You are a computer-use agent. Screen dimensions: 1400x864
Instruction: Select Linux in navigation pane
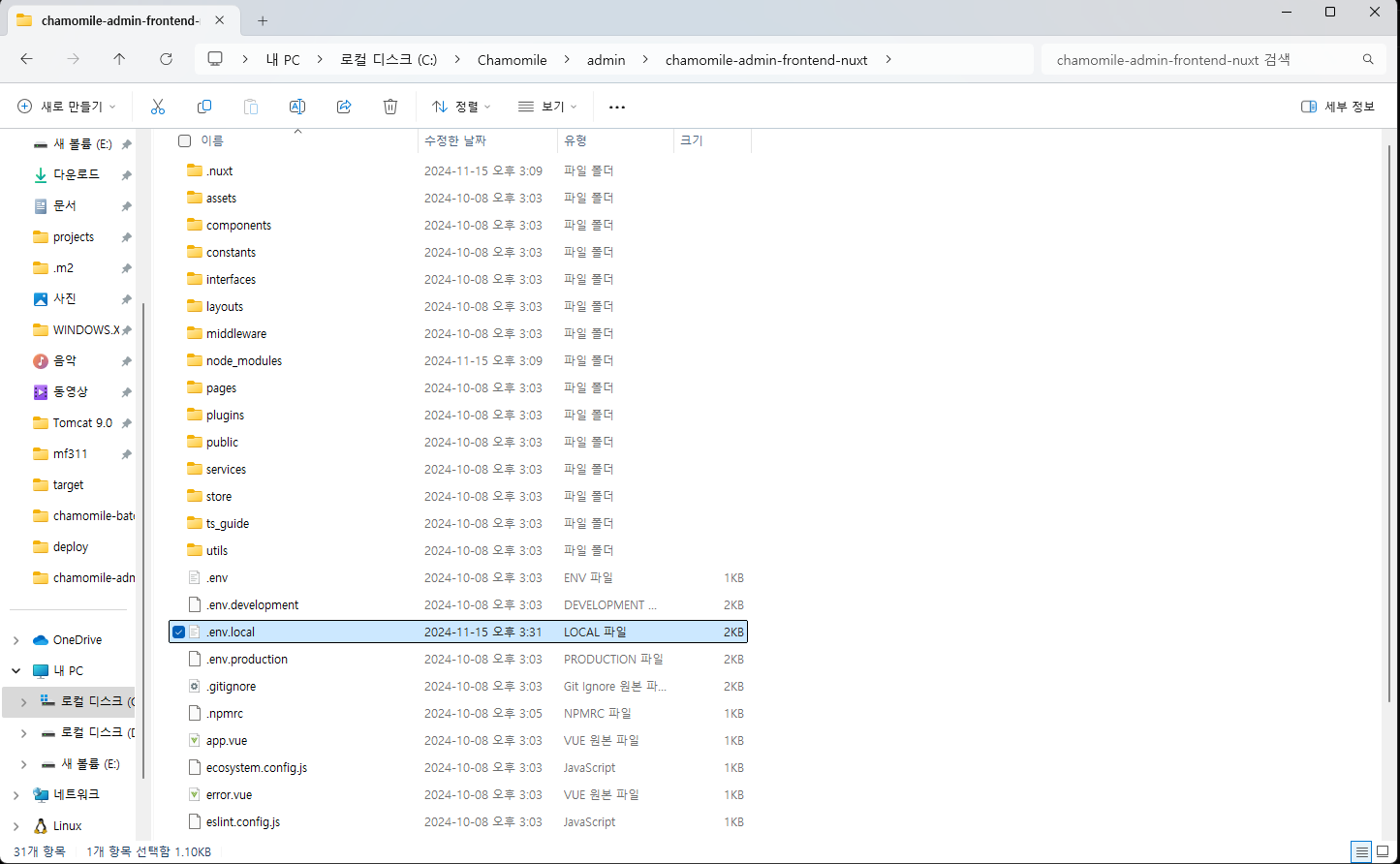(67, 825)
